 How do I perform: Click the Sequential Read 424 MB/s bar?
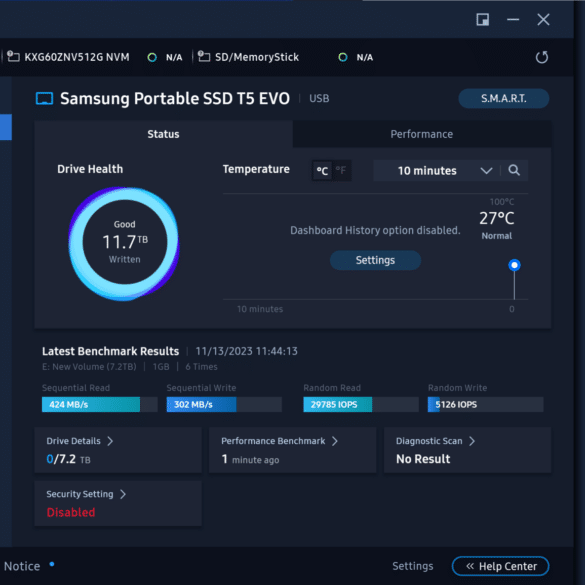pos(100,404)
